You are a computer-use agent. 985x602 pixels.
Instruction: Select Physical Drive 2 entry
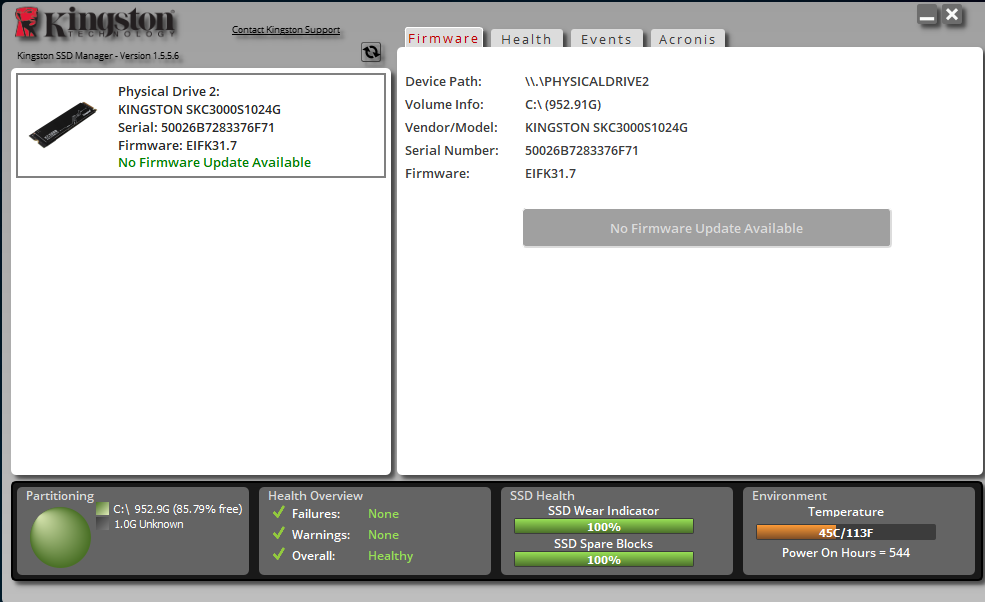tap(201, 126)
